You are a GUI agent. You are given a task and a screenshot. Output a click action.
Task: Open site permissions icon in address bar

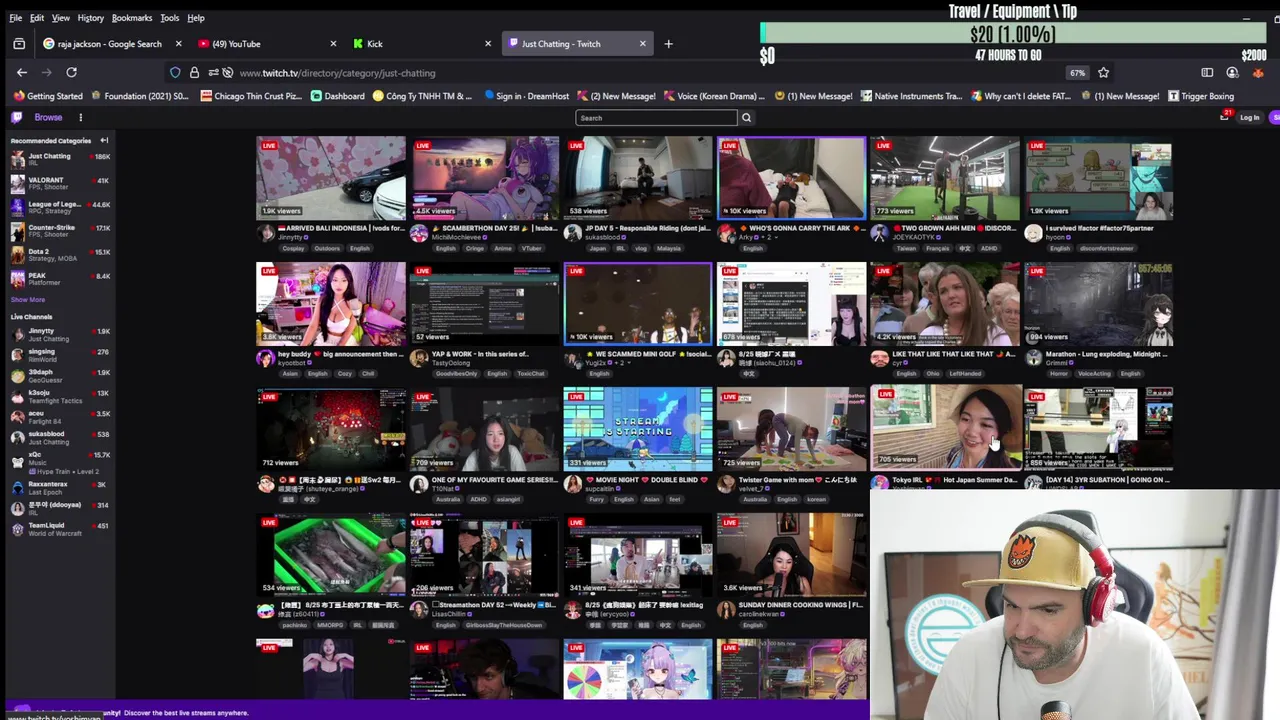click(214, 72)
